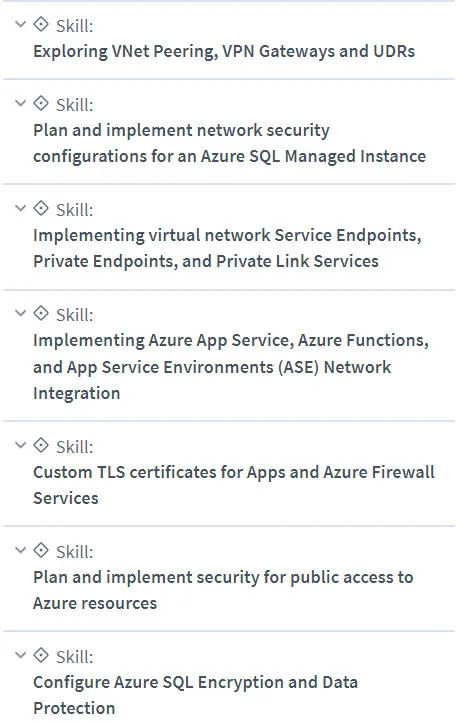Click the skill icon for App Service Environments item
Screen dimensions: 457x724
[x=41, y=313]
